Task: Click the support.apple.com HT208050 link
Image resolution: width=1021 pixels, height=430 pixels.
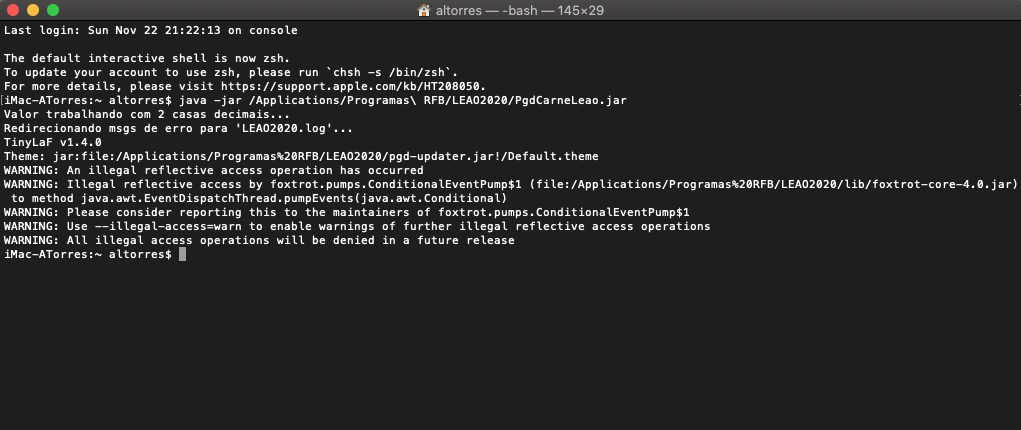Action: 354,87
